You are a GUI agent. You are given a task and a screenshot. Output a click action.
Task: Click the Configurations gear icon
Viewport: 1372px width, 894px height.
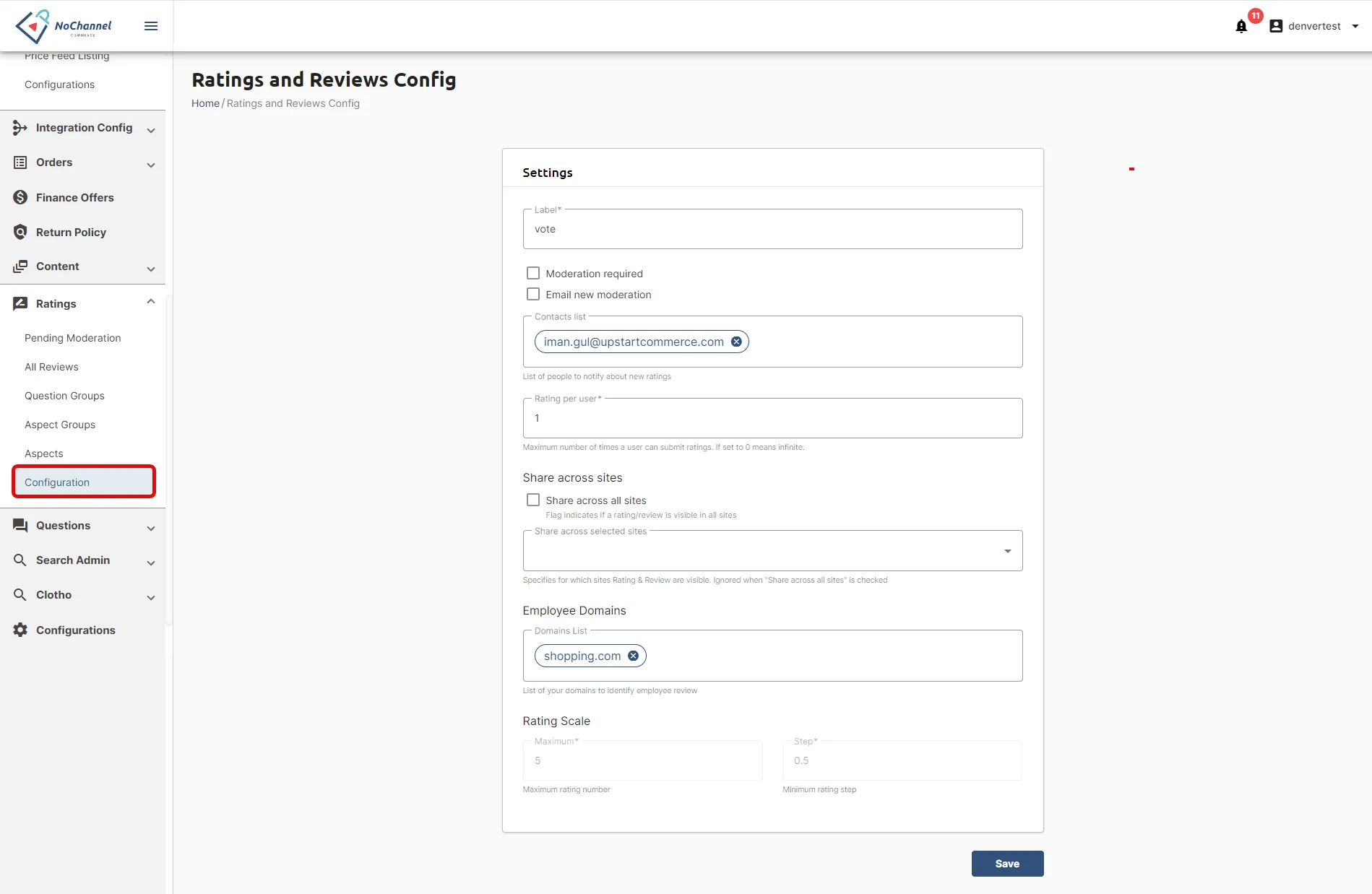point(20,630)
